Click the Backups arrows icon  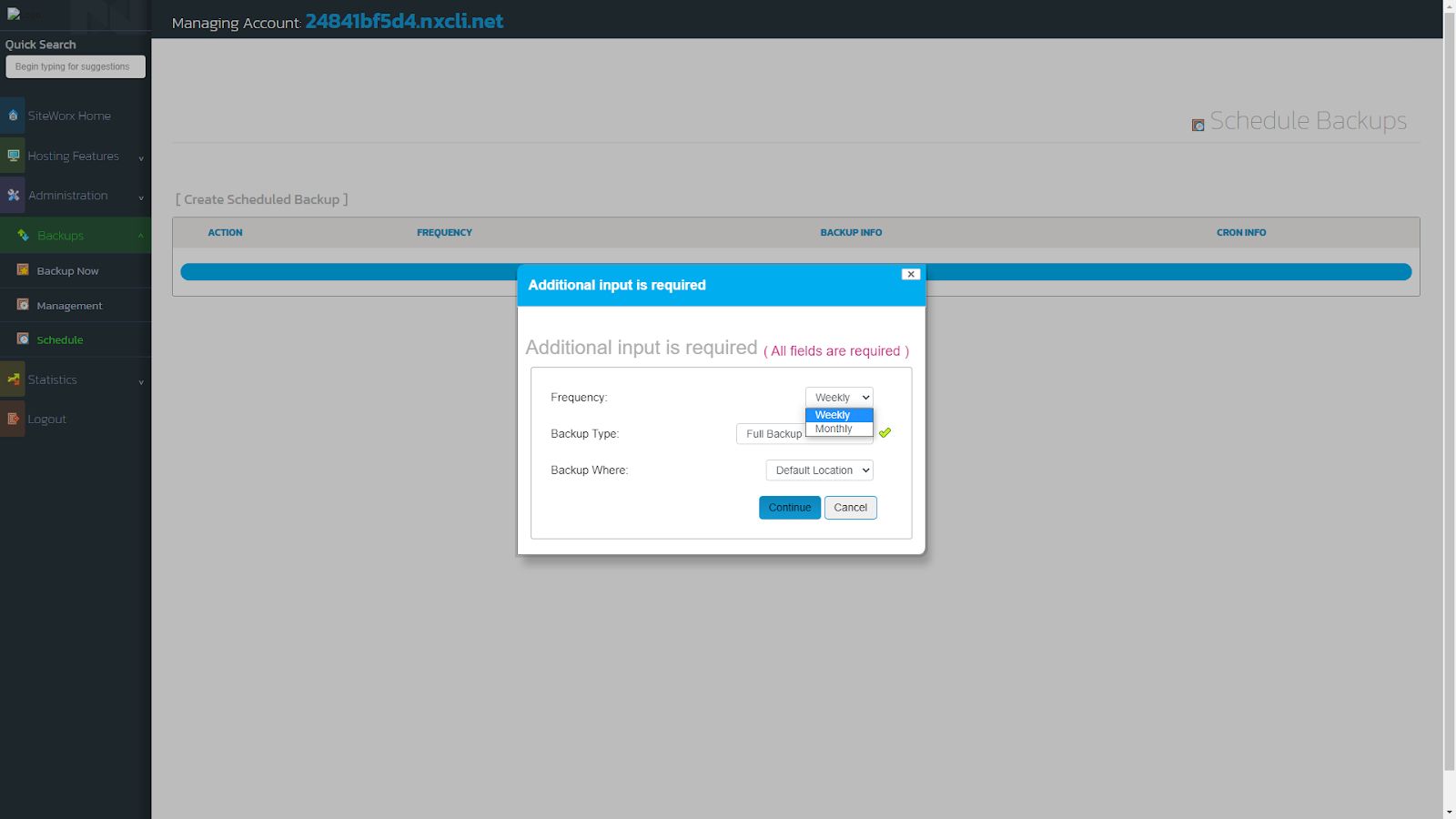click(23, 235)
